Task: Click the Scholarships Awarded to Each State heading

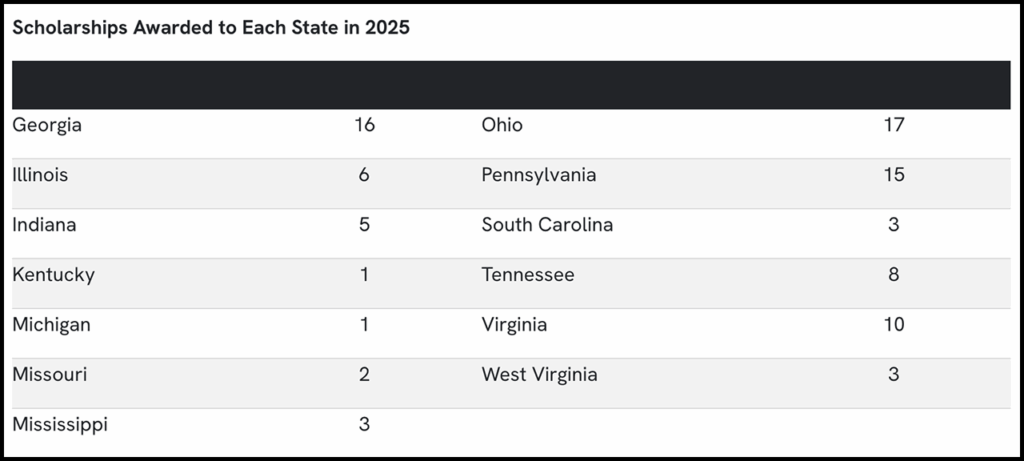Action: (x=211, y=28)
